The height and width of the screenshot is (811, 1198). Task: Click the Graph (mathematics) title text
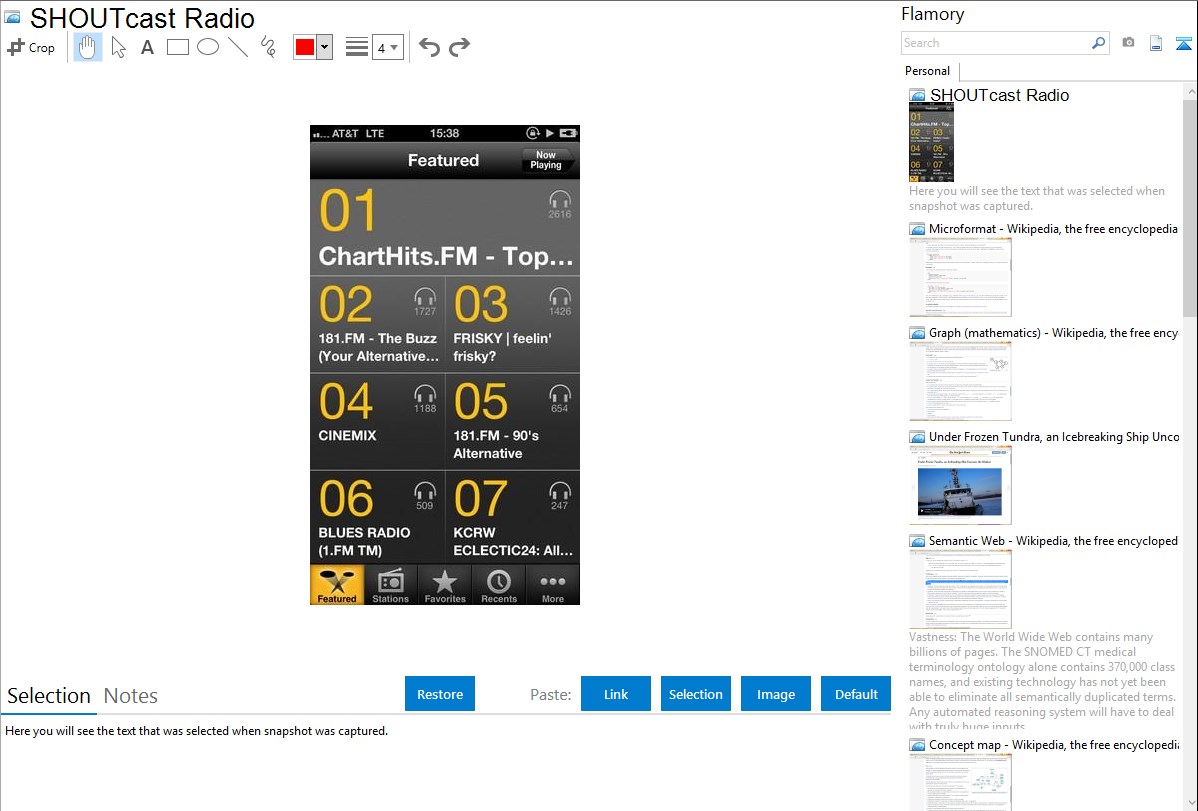coord(1053,333)
